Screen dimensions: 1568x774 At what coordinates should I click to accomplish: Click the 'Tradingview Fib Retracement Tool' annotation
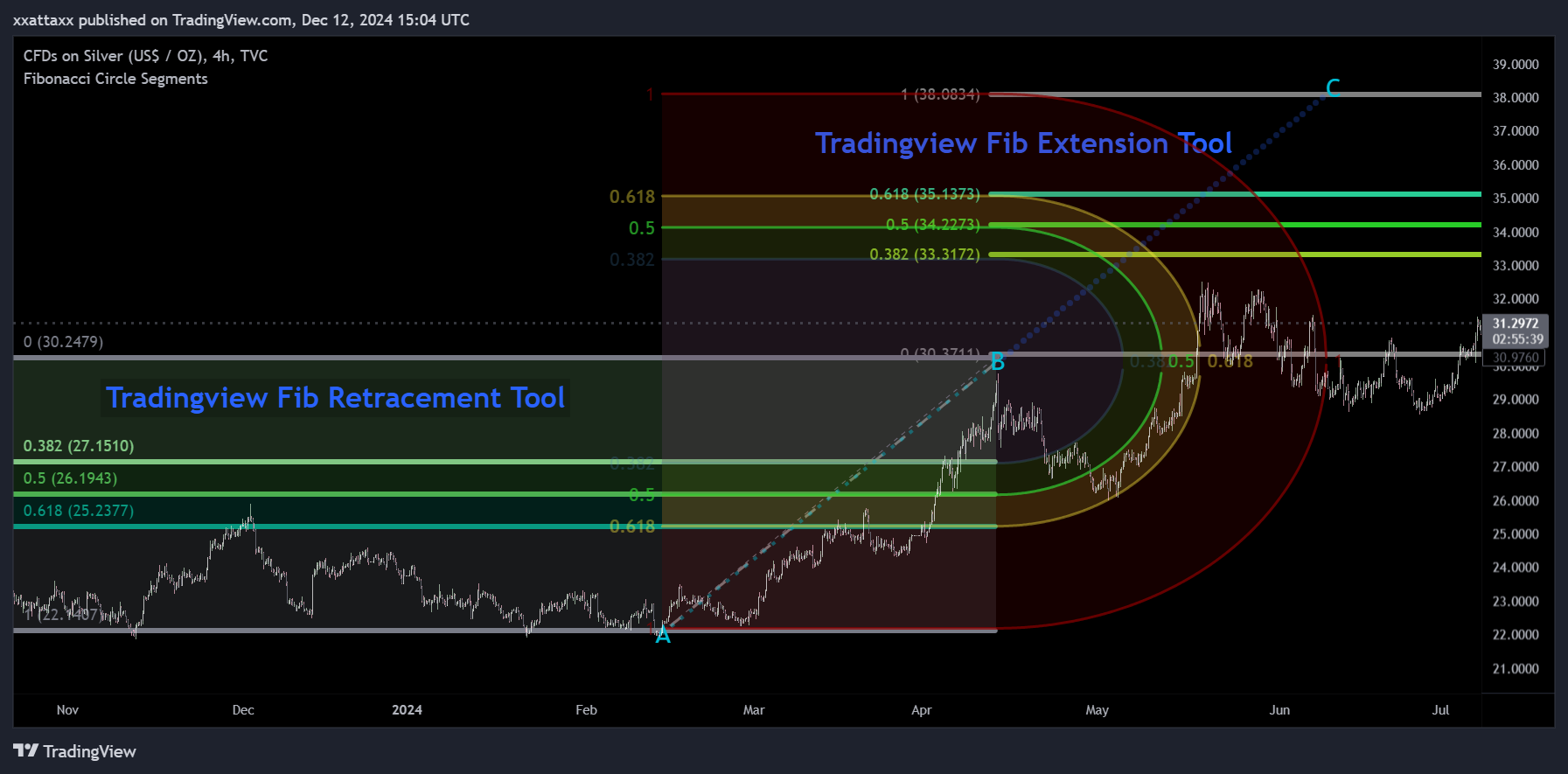pyautogui.click(x=336, y=398)
